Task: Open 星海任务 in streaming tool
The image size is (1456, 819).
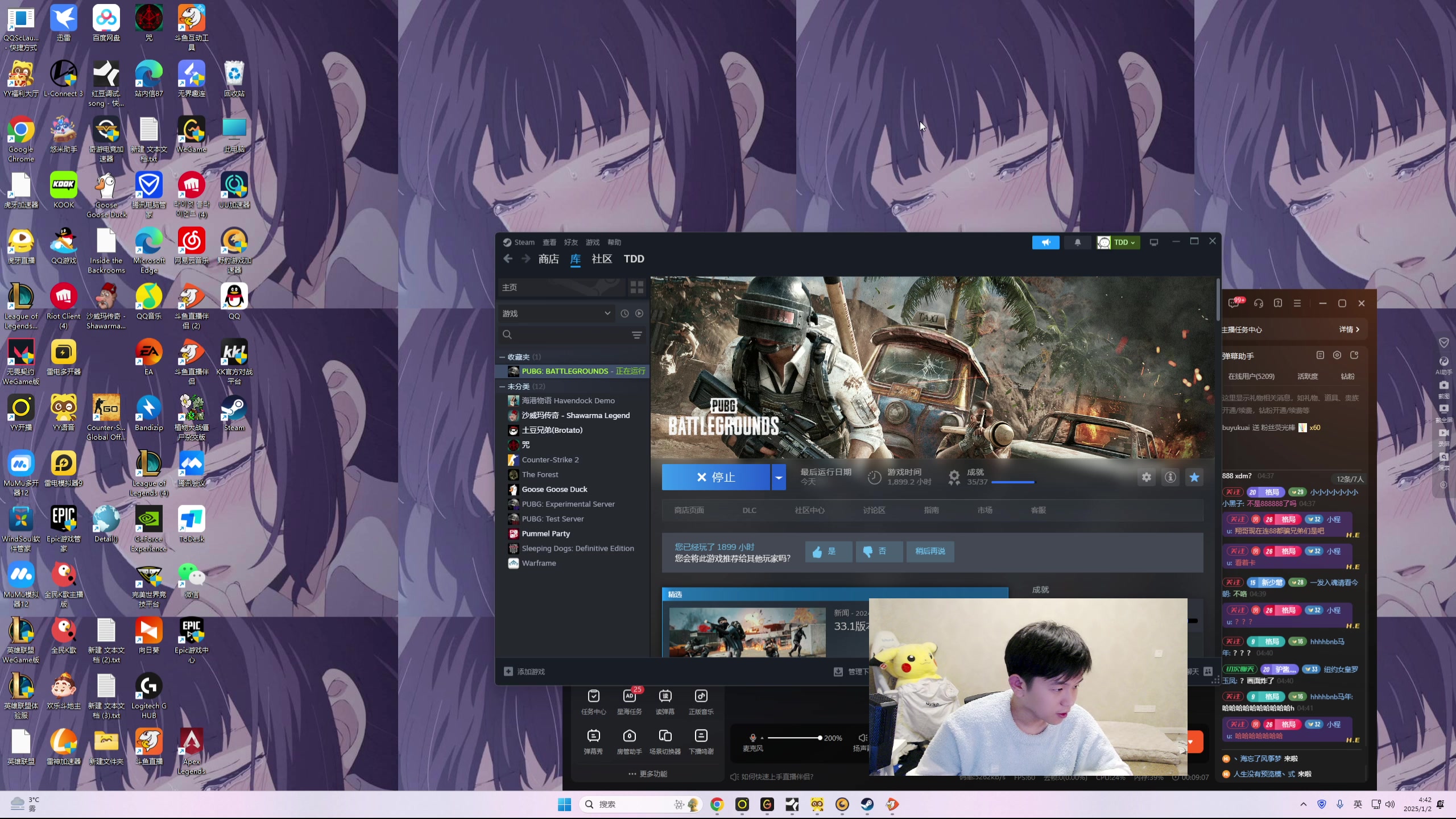Action: coord(629,702)
